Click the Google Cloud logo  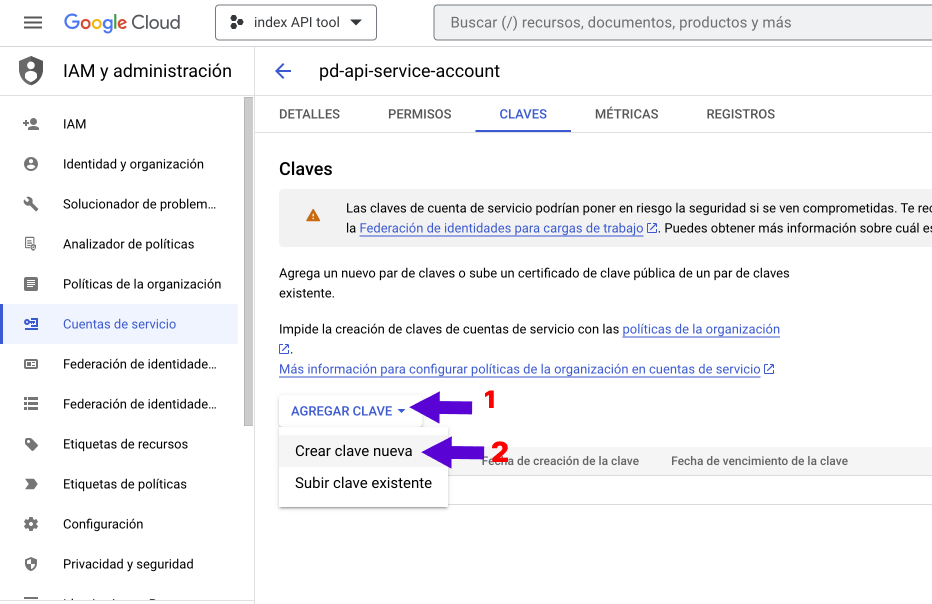(x=122, y=23)
